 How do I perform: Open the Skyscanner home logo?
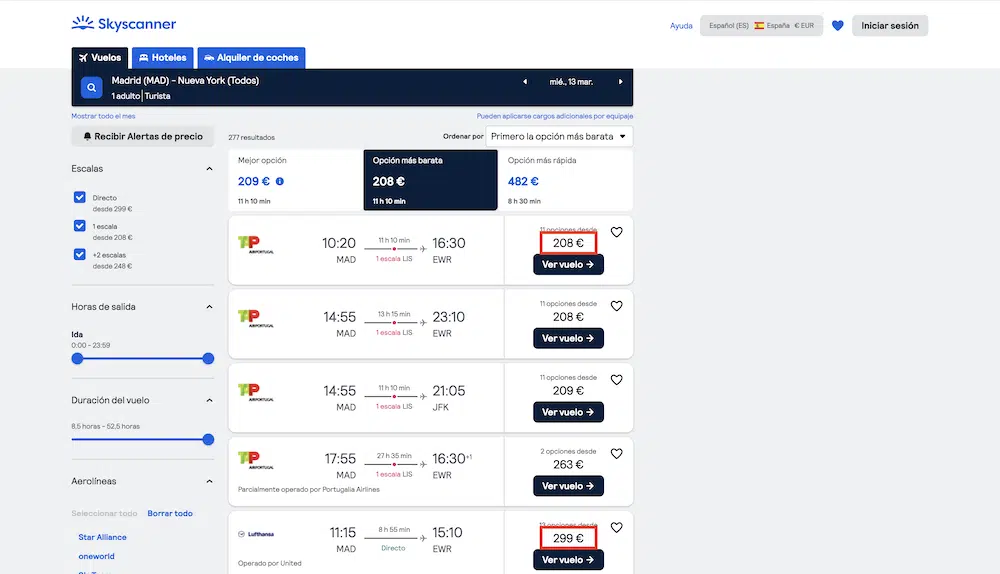(x=124, y=24)
